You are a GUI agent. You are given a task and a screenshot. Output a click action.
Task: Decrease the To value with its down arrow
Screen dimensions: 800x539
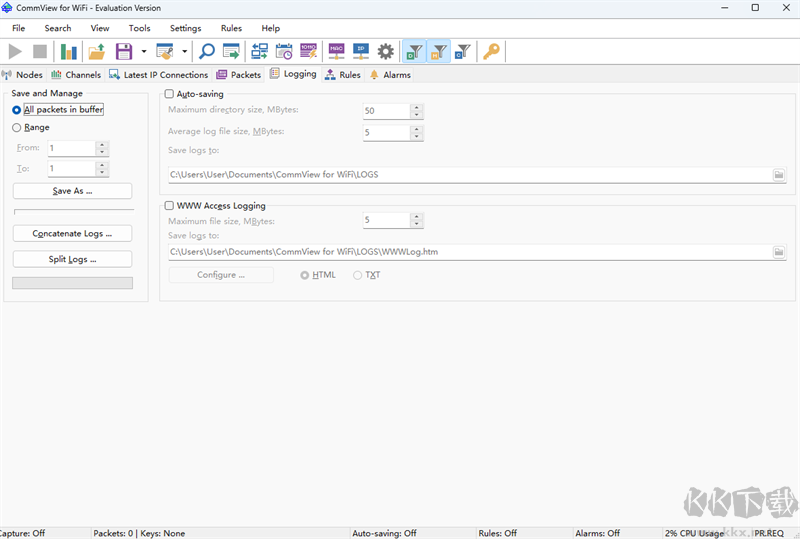102,172
